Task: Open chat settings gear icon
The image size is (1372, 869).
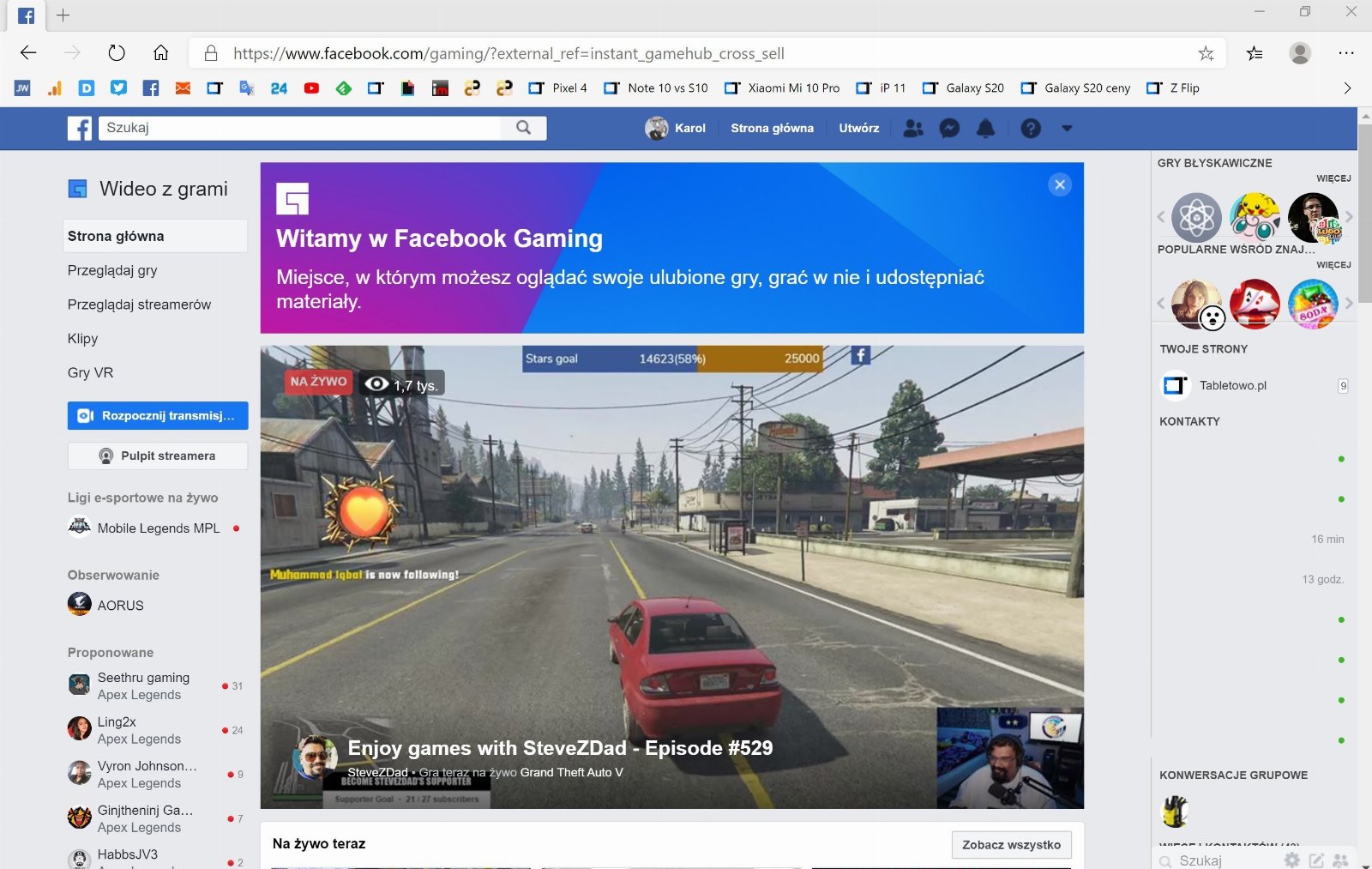Action: click(1292, 860)
